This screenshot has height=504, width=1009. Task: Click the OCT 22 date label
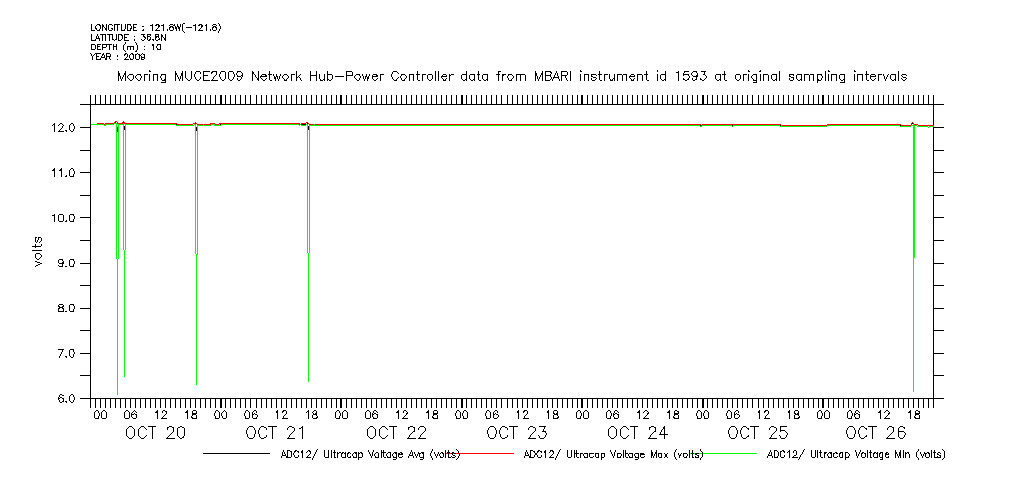click(396, 433)
